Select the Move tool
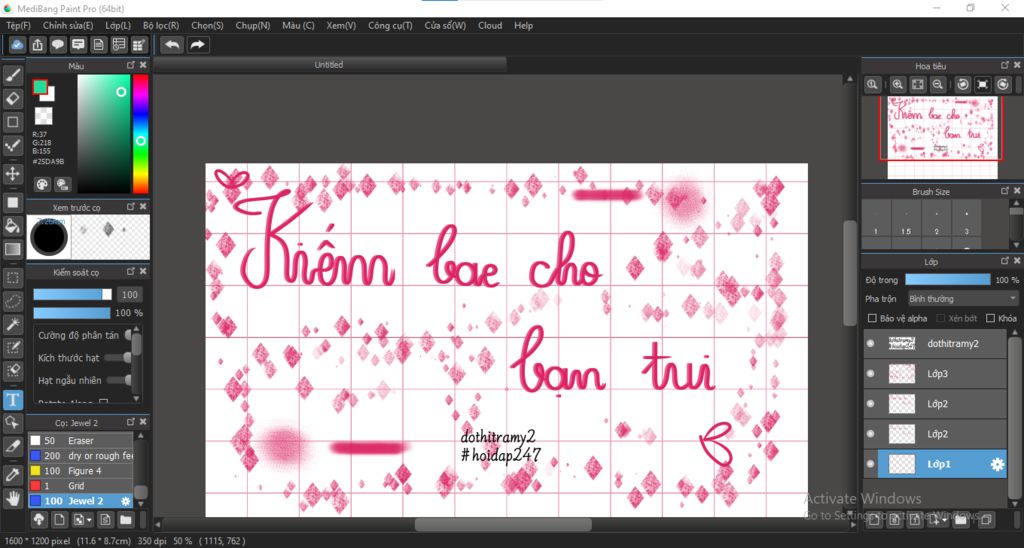Screen dimensions: 1024x548 coord(12,174)
